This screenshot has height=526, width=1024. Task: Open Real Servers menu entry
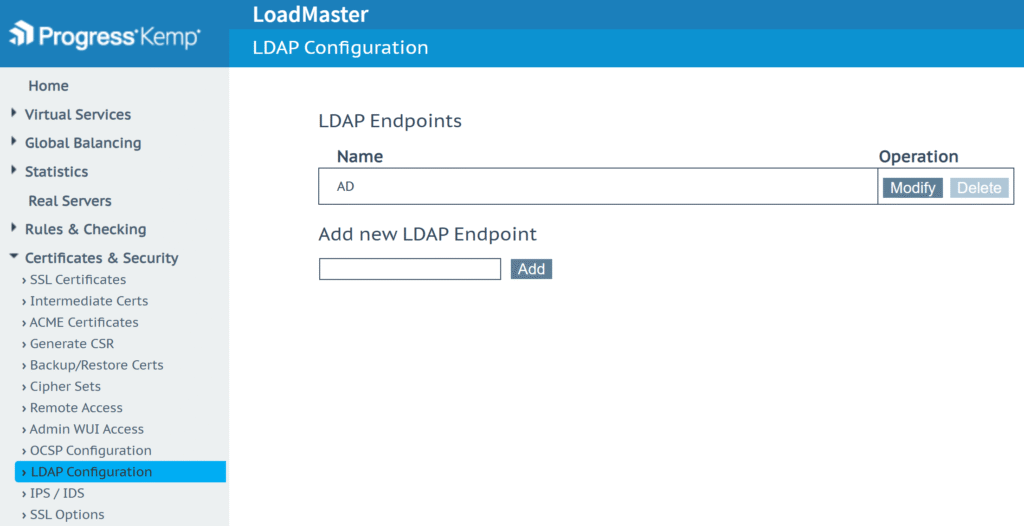[70, 201]
